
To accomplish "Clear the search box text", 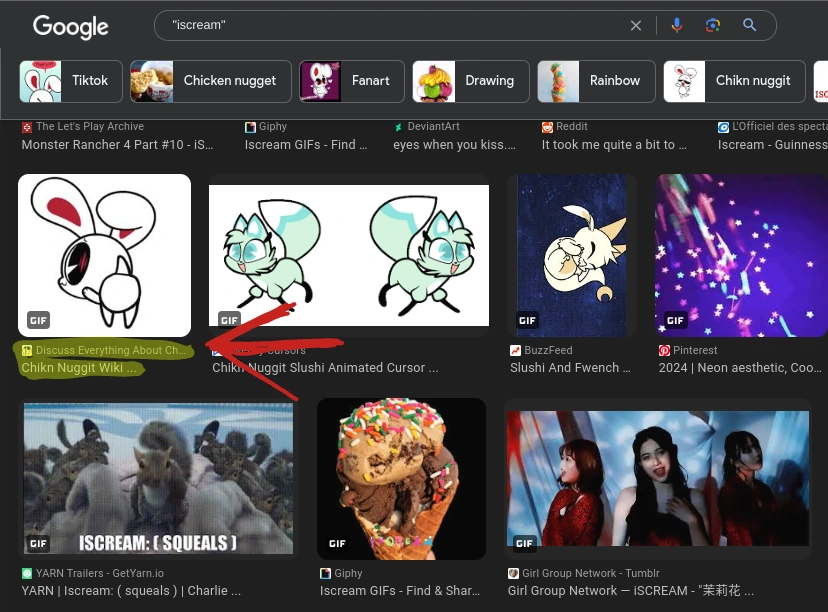I will 636,25.
